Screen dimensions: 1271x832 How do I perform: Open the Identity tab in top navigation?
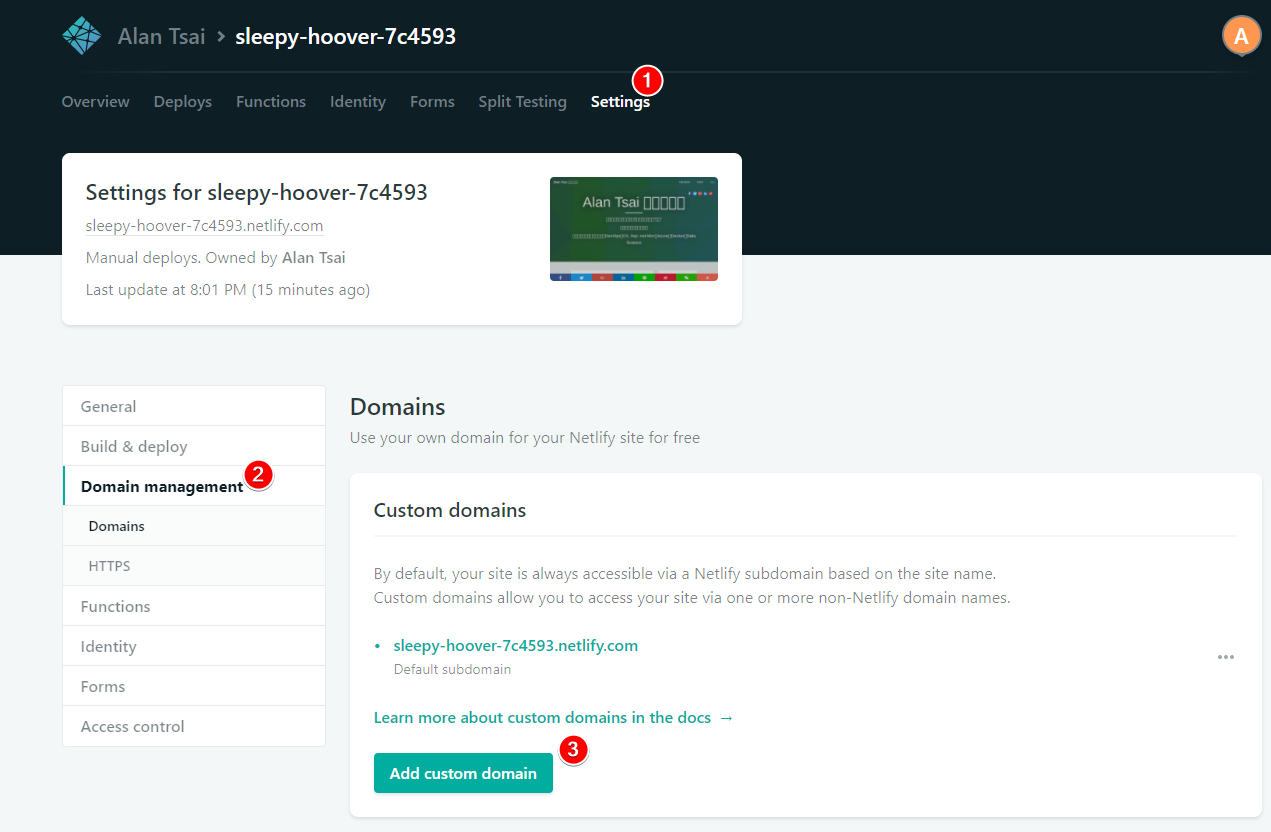[x=358, y=102]
